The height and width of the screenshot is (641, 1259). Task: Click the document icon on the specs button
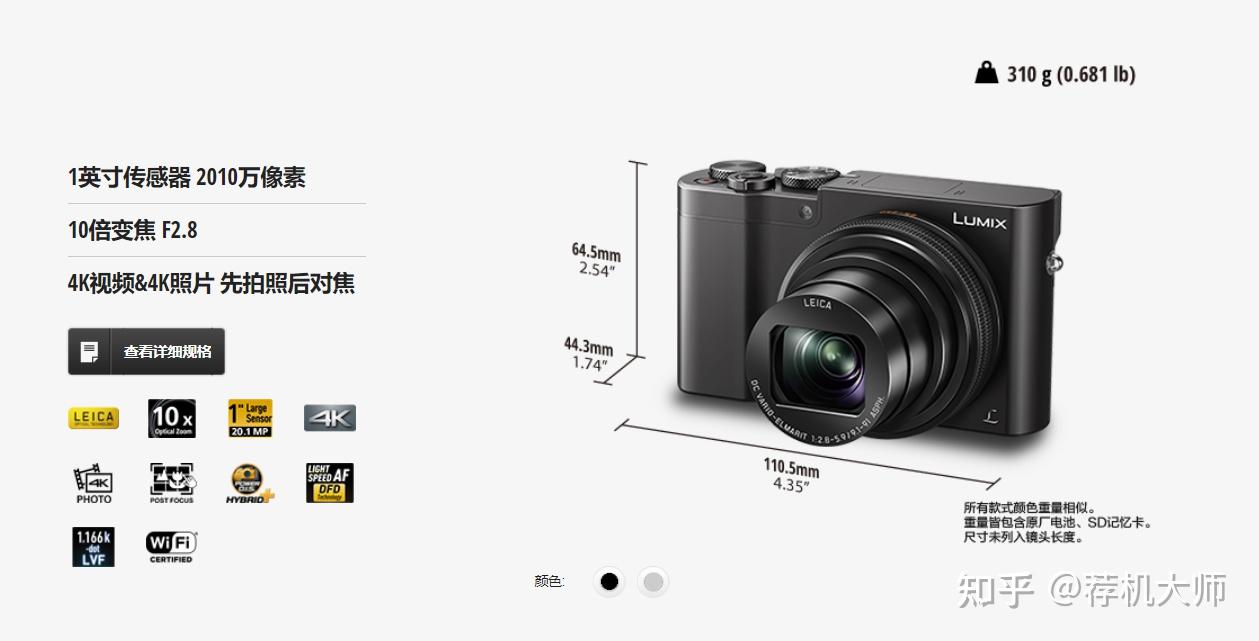89,352
